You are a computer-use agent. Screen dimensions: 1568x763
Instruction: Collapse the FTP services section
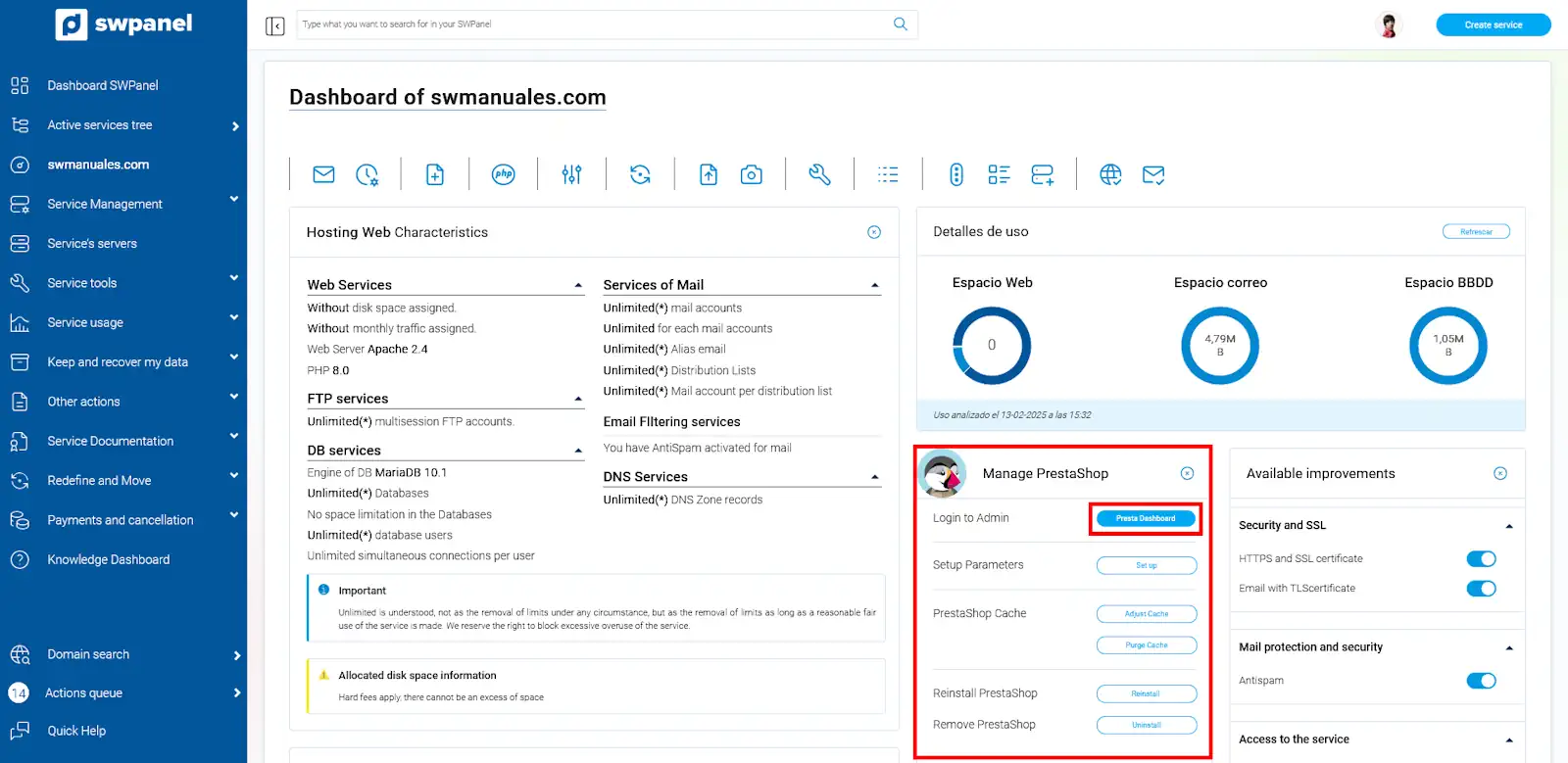click(578, 400)
